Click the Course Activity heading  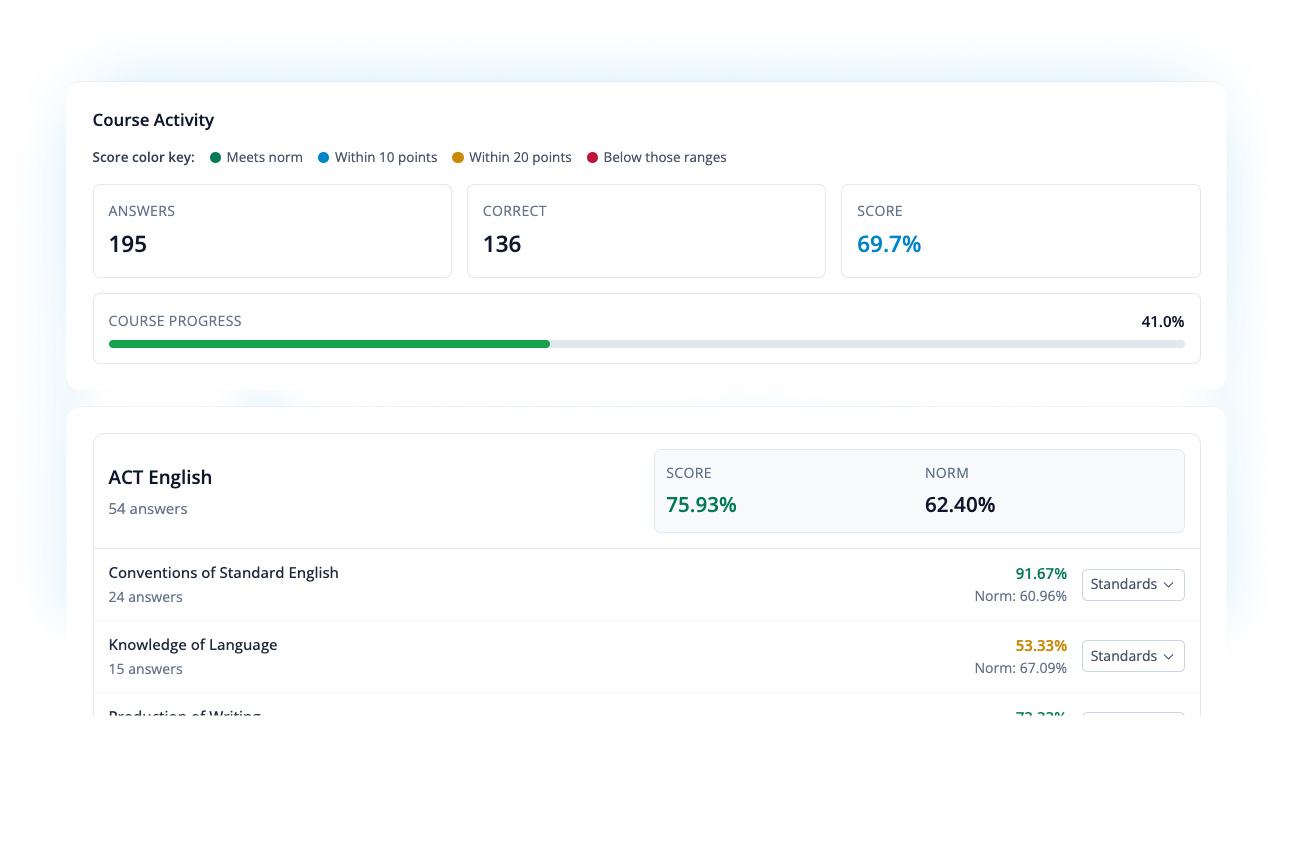[x=153, y=120]
